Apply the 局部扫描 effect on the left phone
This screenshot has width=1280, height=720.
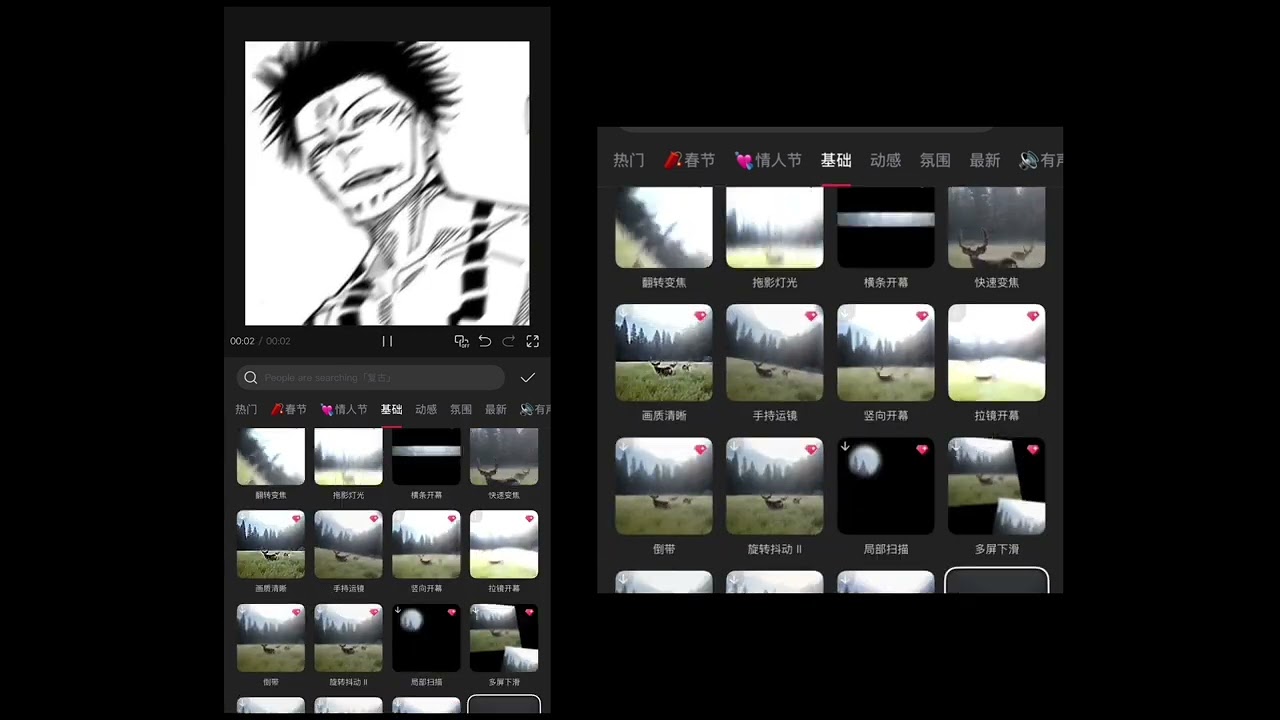point(426,638)
